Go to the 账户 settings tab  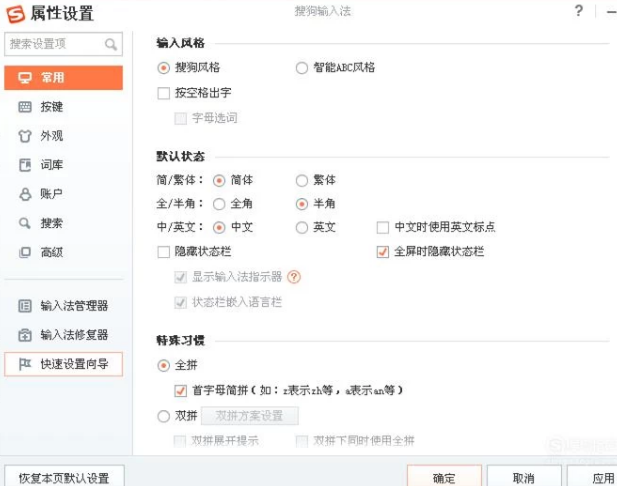pos(63,194)
